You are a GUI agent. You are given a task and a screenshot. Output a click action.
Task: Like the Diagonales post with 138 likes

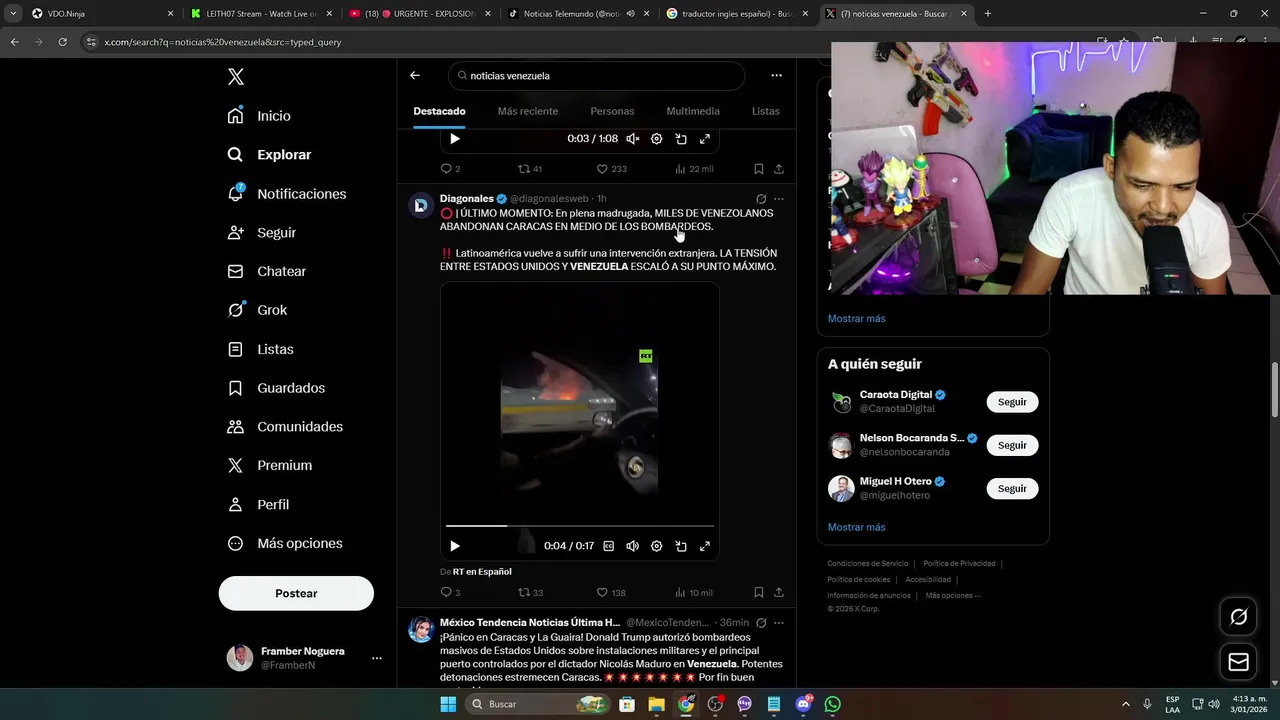coord(611,593)
